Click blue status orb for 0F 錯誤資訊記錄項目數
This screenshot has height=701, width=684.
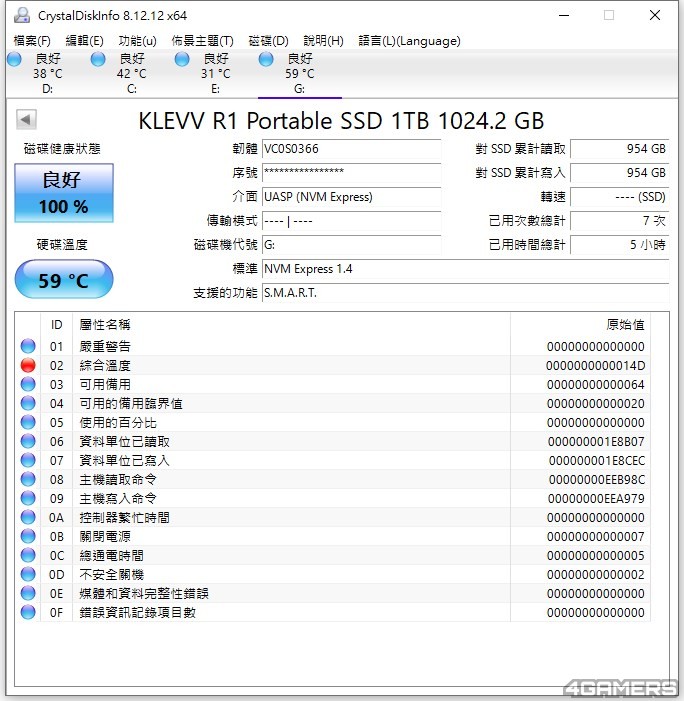pyautogui.click(x=28, y=612)
